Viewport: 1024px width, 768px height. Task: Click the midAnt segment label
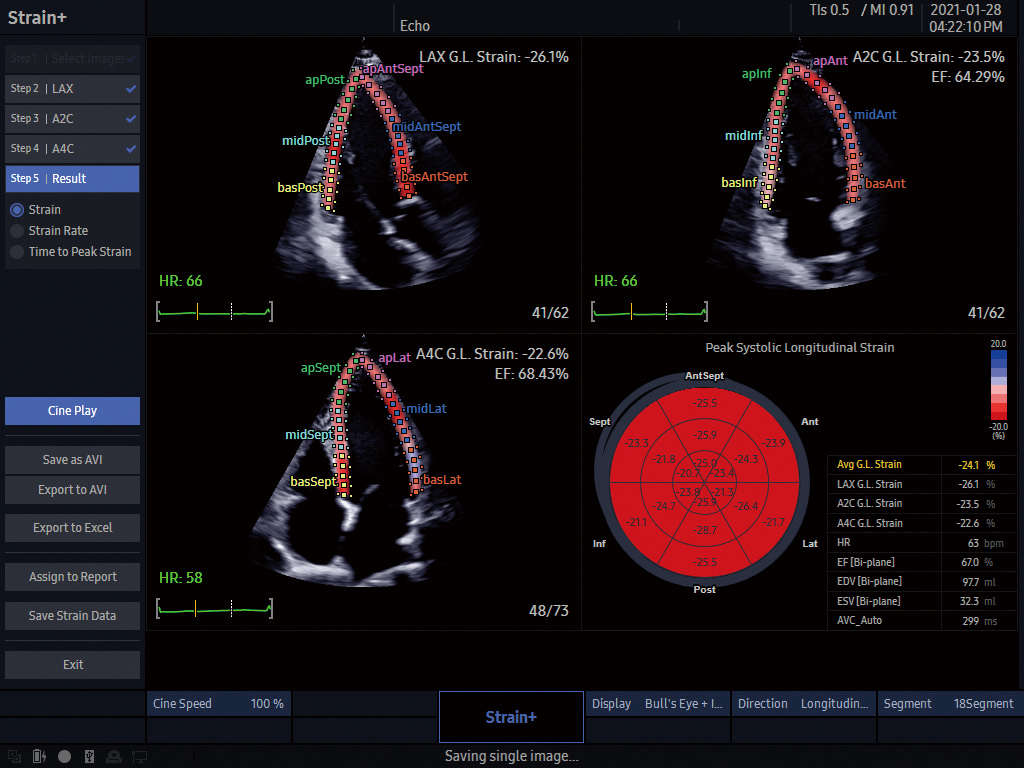[x=875, y=115]
